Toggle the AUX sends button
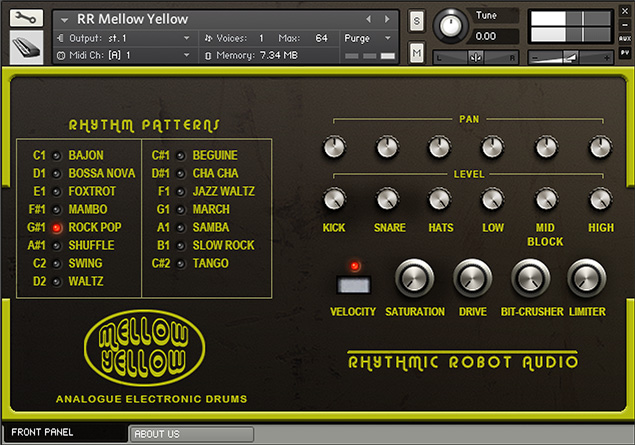This screenshot has height=445, width=635. pos(625,38)
